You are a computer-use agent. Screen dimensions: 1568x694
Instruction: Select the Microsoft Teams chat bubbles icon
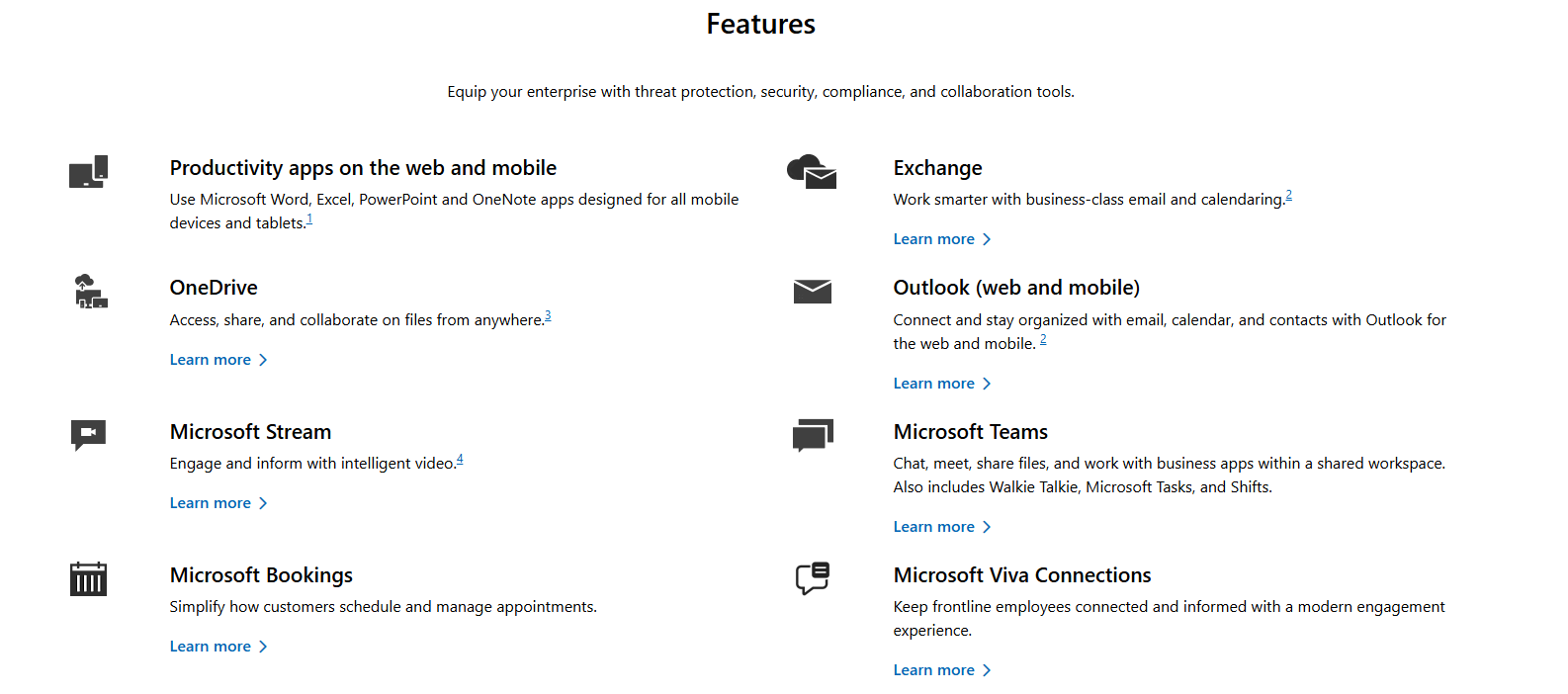point(812,435)
